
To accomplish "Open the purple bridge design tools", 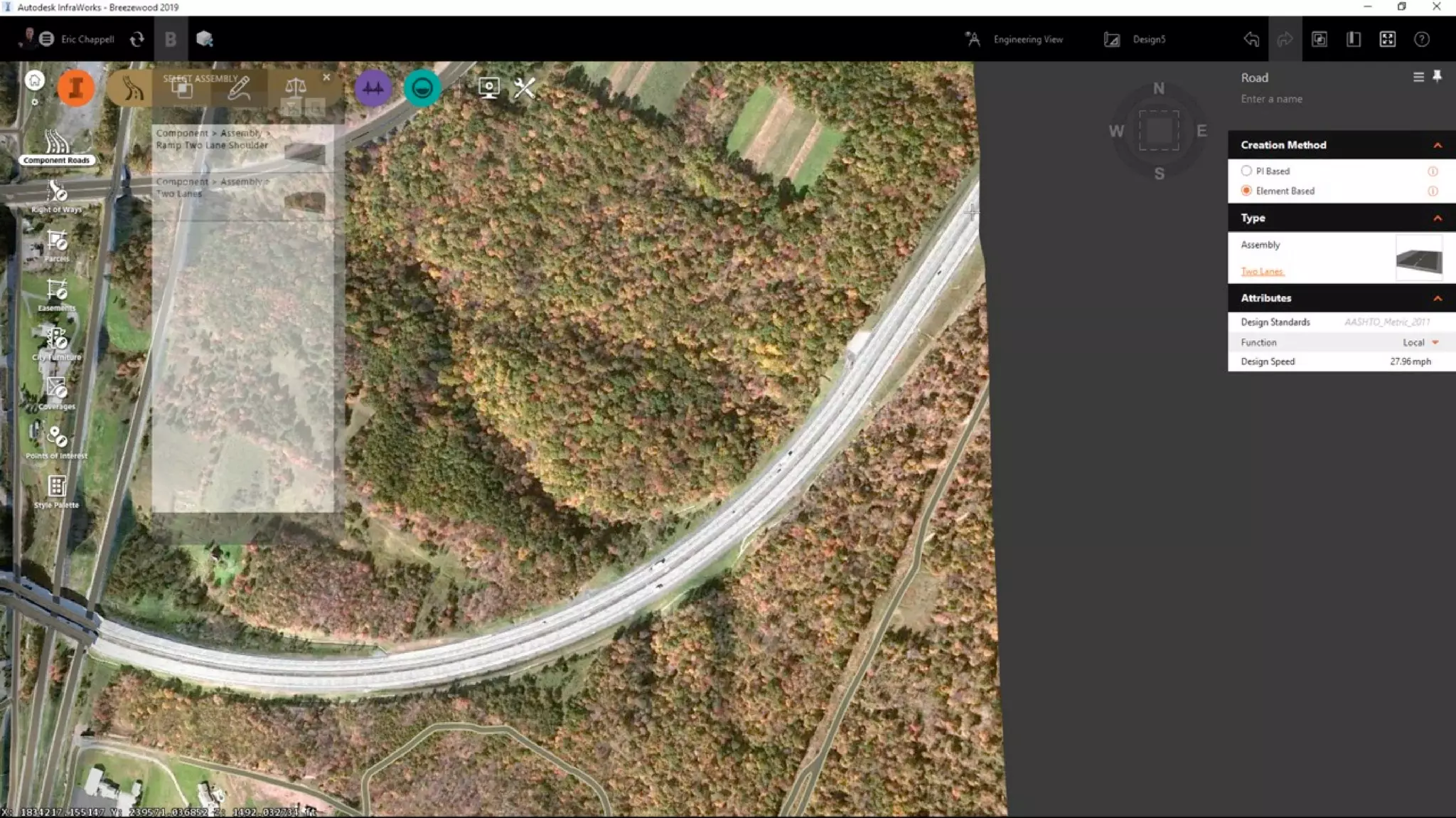I will 373,88.
